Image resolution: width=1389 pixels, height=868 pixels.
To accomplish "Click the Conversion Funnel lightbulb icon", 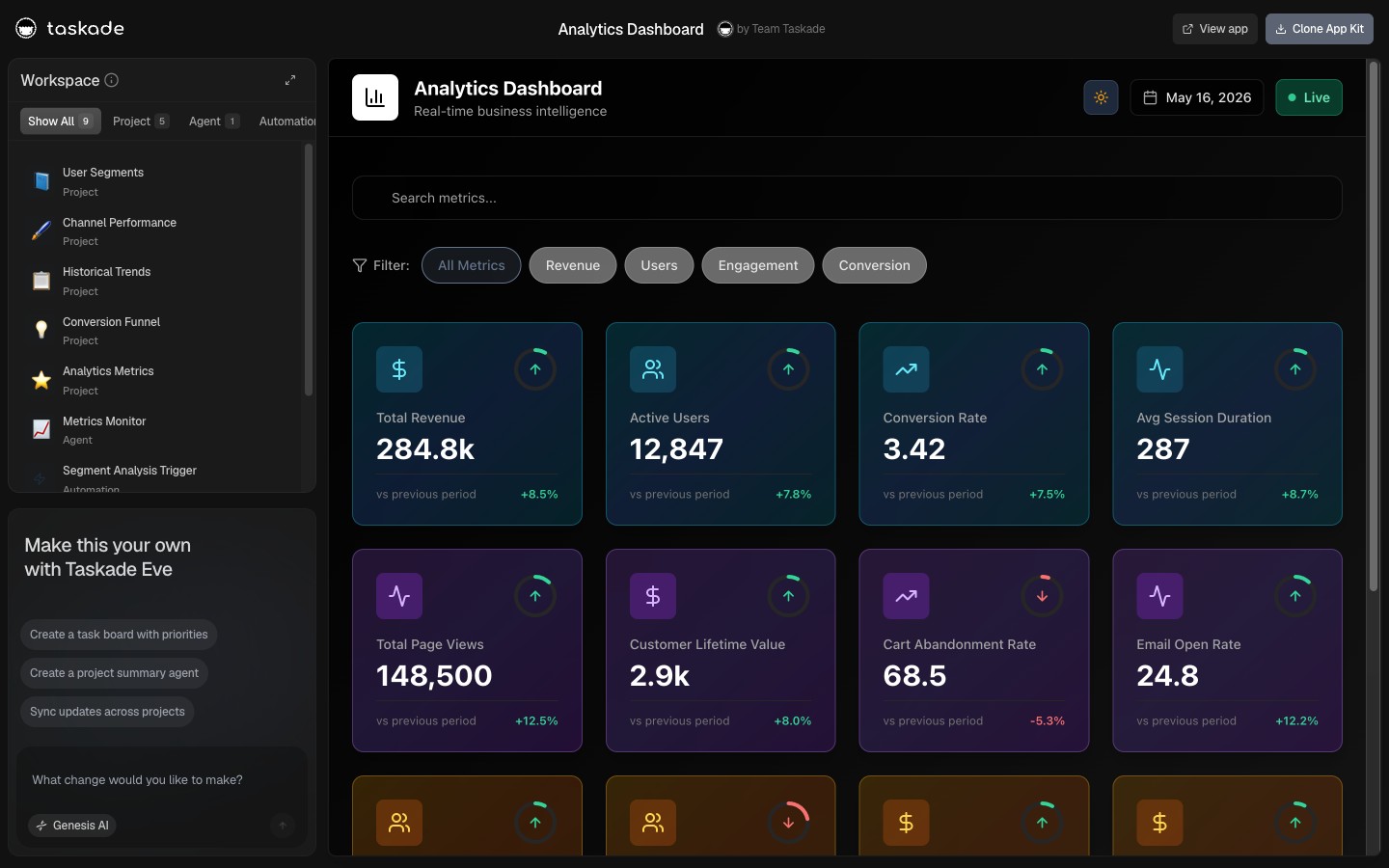I will click(41, 331).
